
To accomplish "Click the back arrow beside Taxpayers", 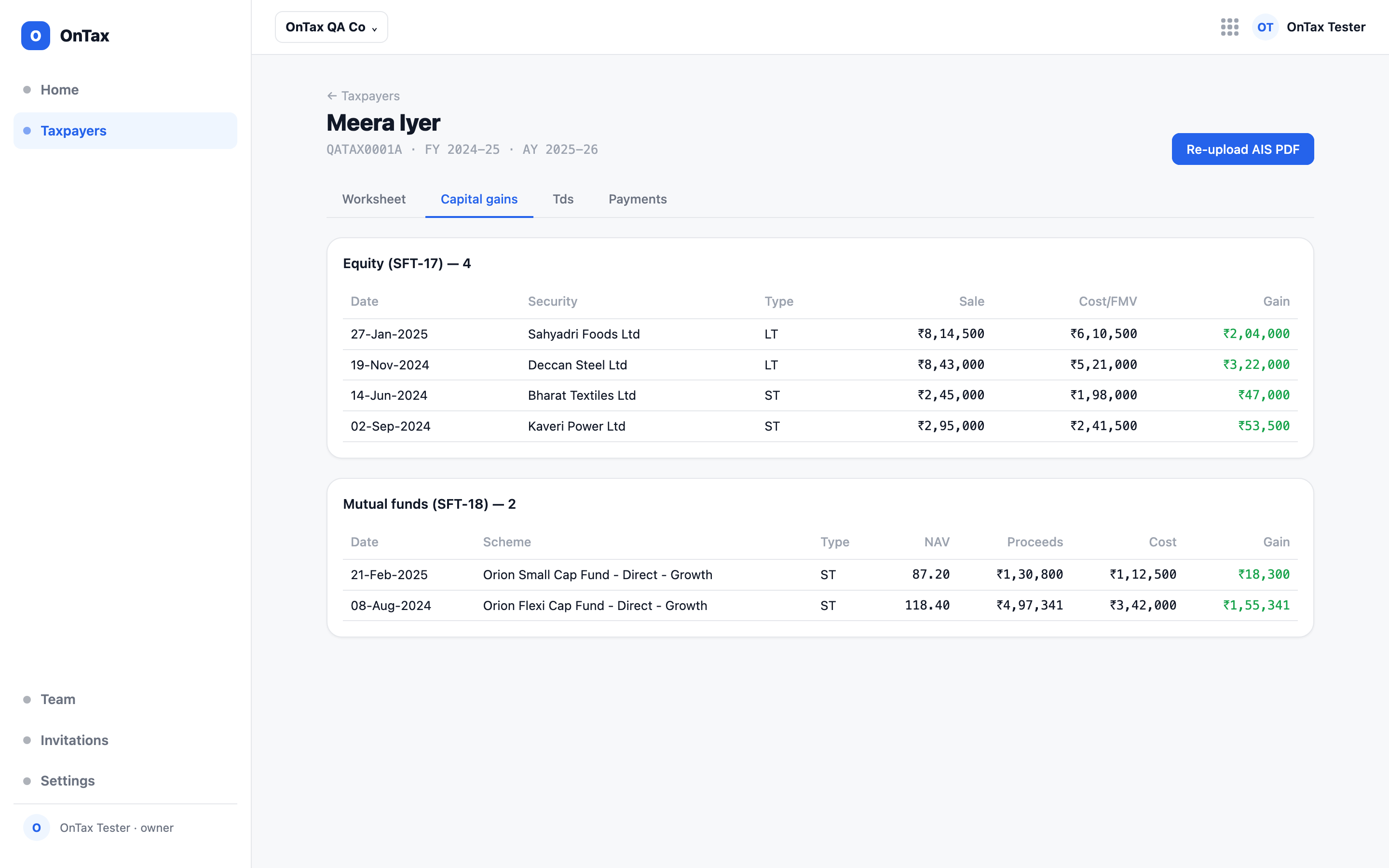I will [332, 96].
